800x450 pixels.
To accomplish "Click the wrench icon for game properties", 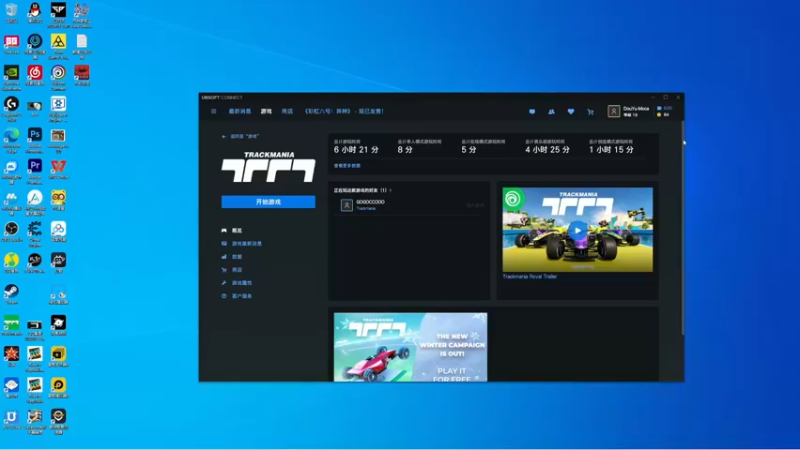I will click(x=224, y=283).
